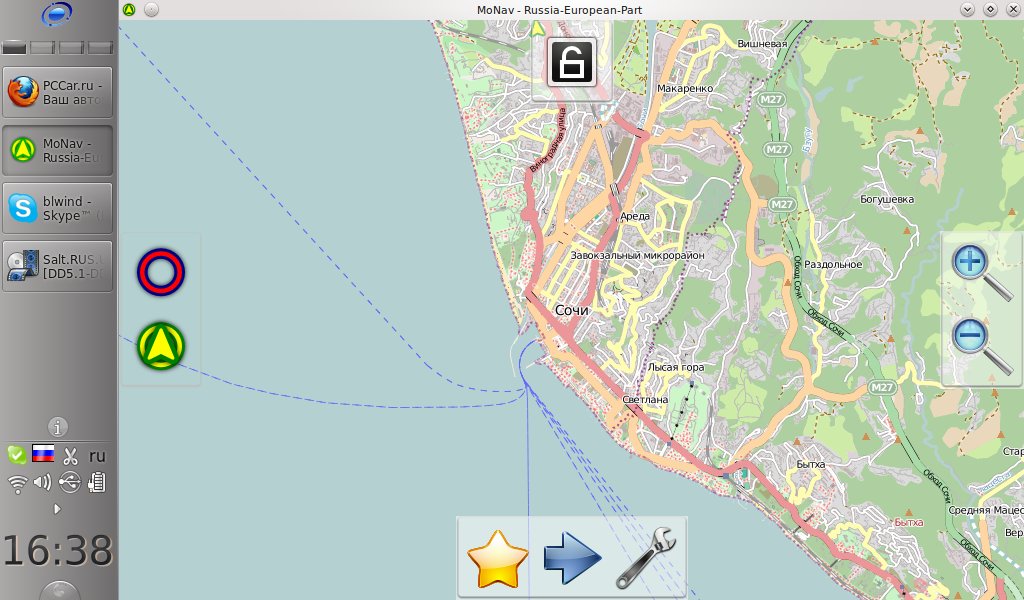Viewport: 1024px width, 600px height.
Task: Open the 'ru' keyboard layout switcher
Action: coord(97,456)
